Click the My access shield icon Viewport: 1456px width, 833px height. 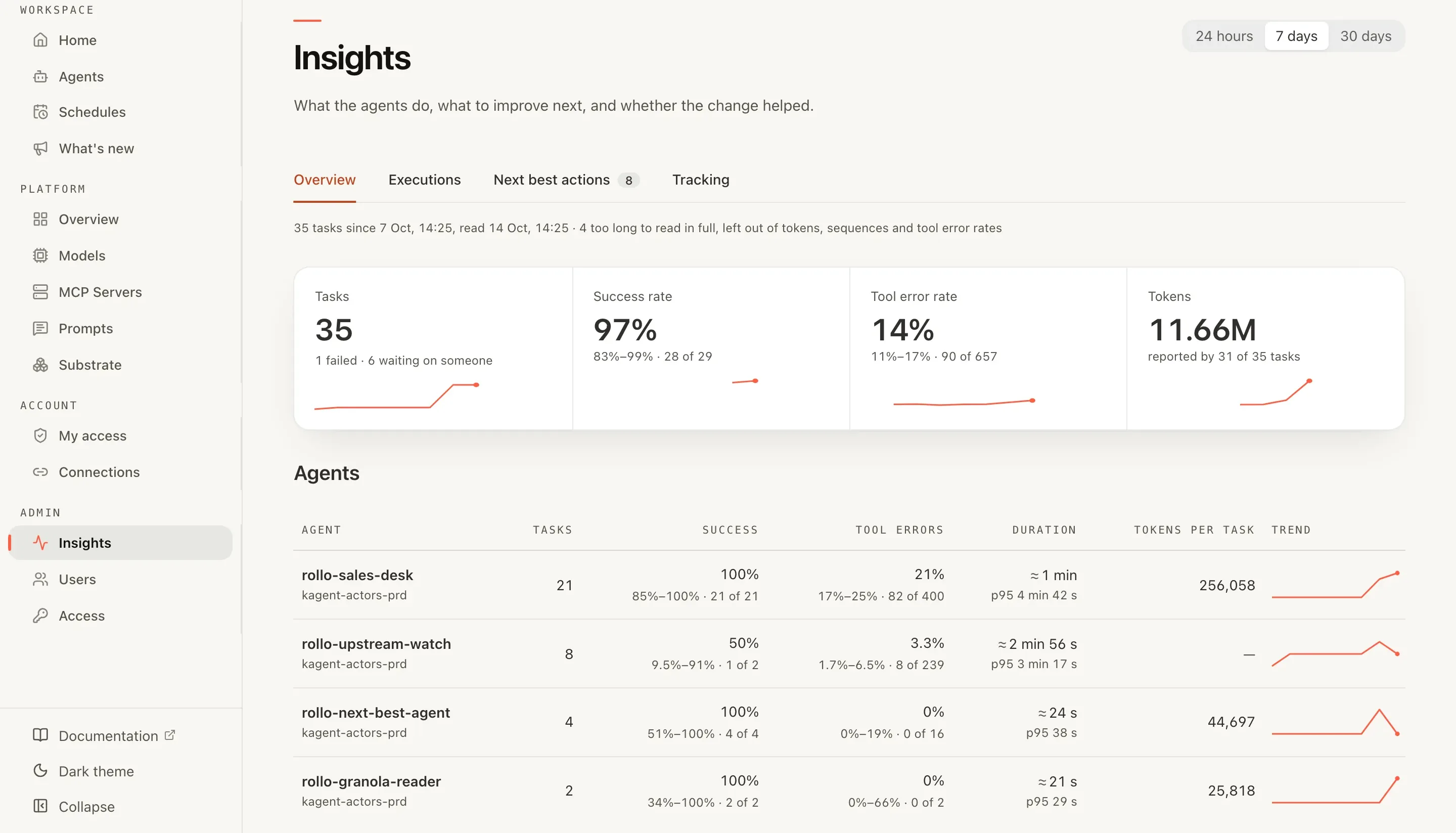click(40, 436)
